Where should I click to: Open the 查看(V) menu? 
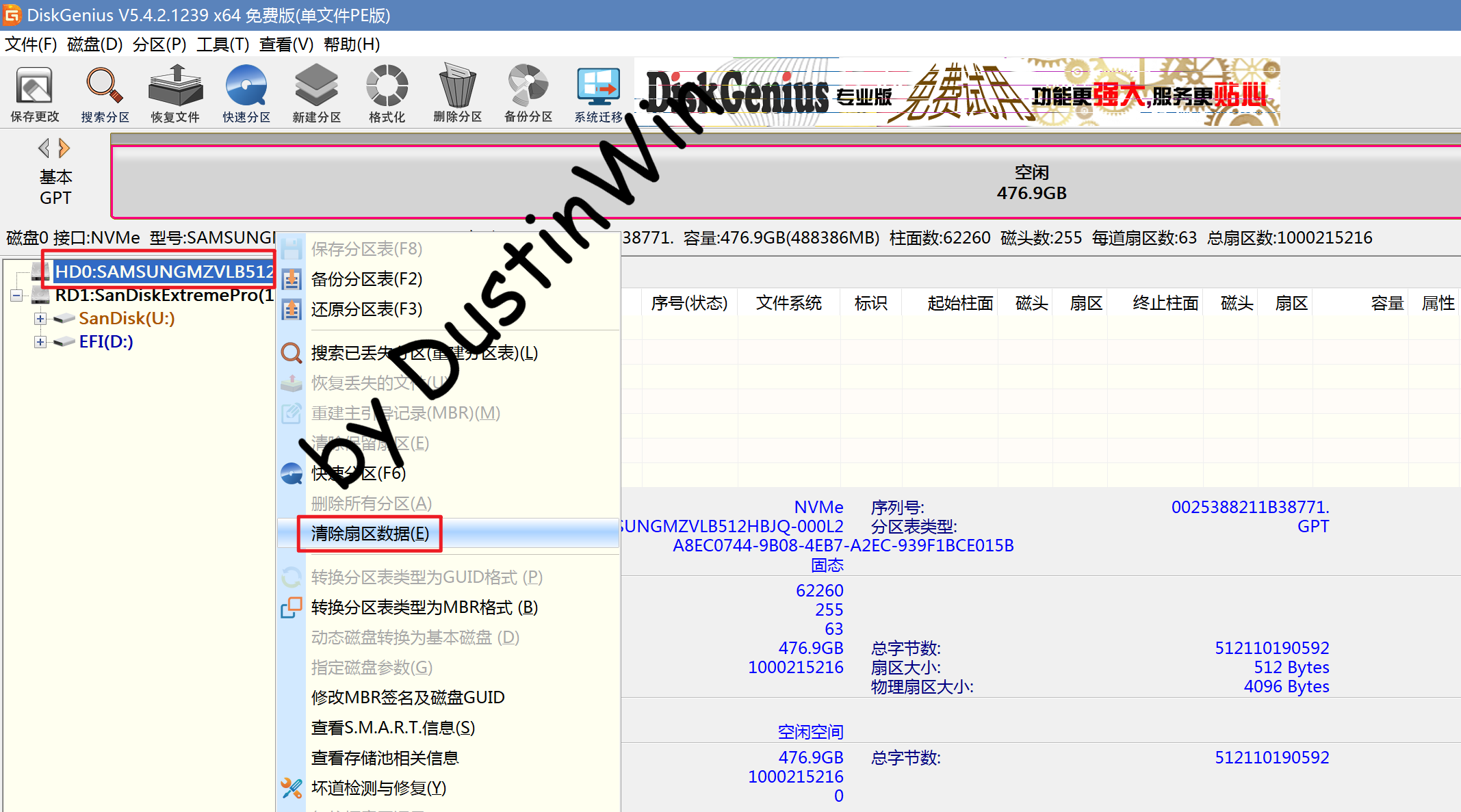coord(286,44)
